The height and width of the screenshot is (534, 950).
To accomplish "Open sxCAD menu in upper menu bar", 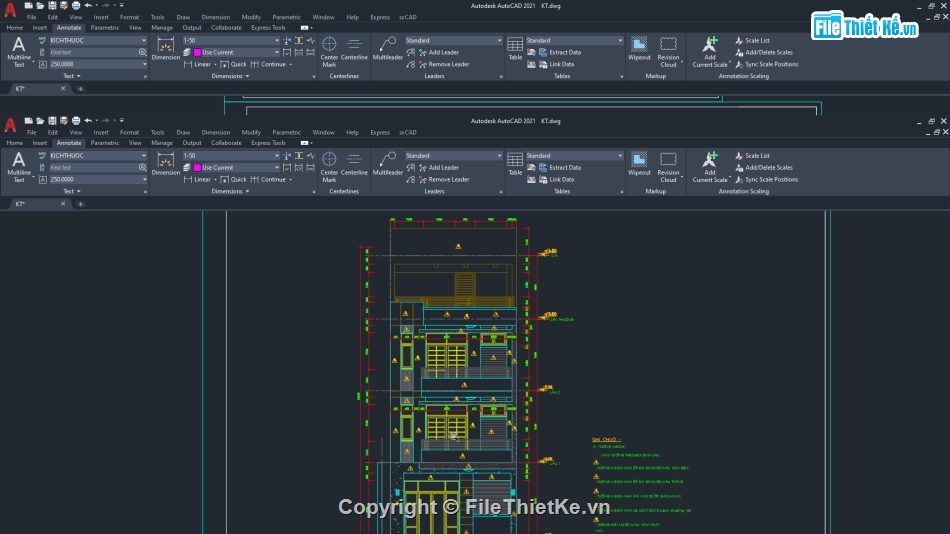I will tap(408, 17).
